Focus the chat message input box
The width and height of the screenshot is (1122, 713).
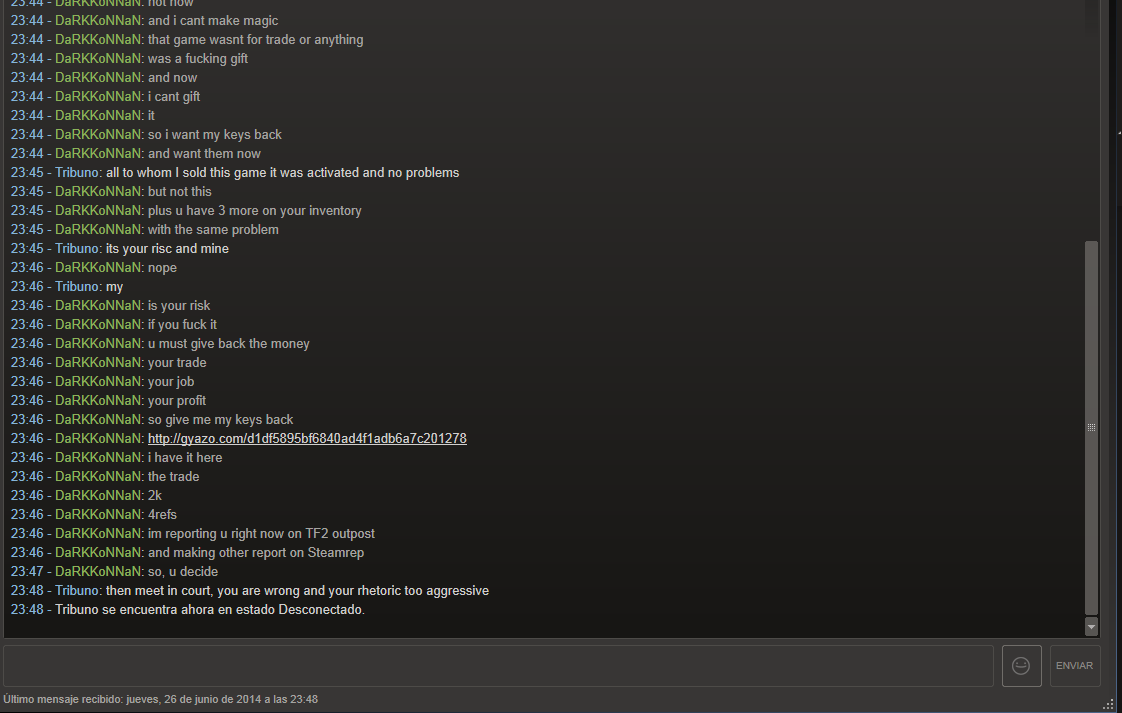click(x=499, y=666)
